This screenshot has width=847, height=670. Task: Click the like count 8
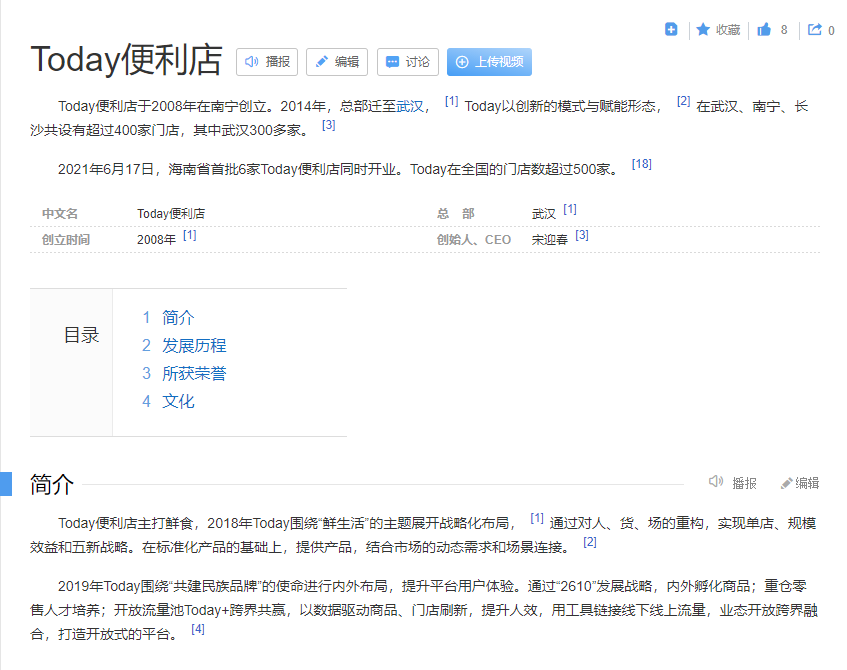(784, 30)
